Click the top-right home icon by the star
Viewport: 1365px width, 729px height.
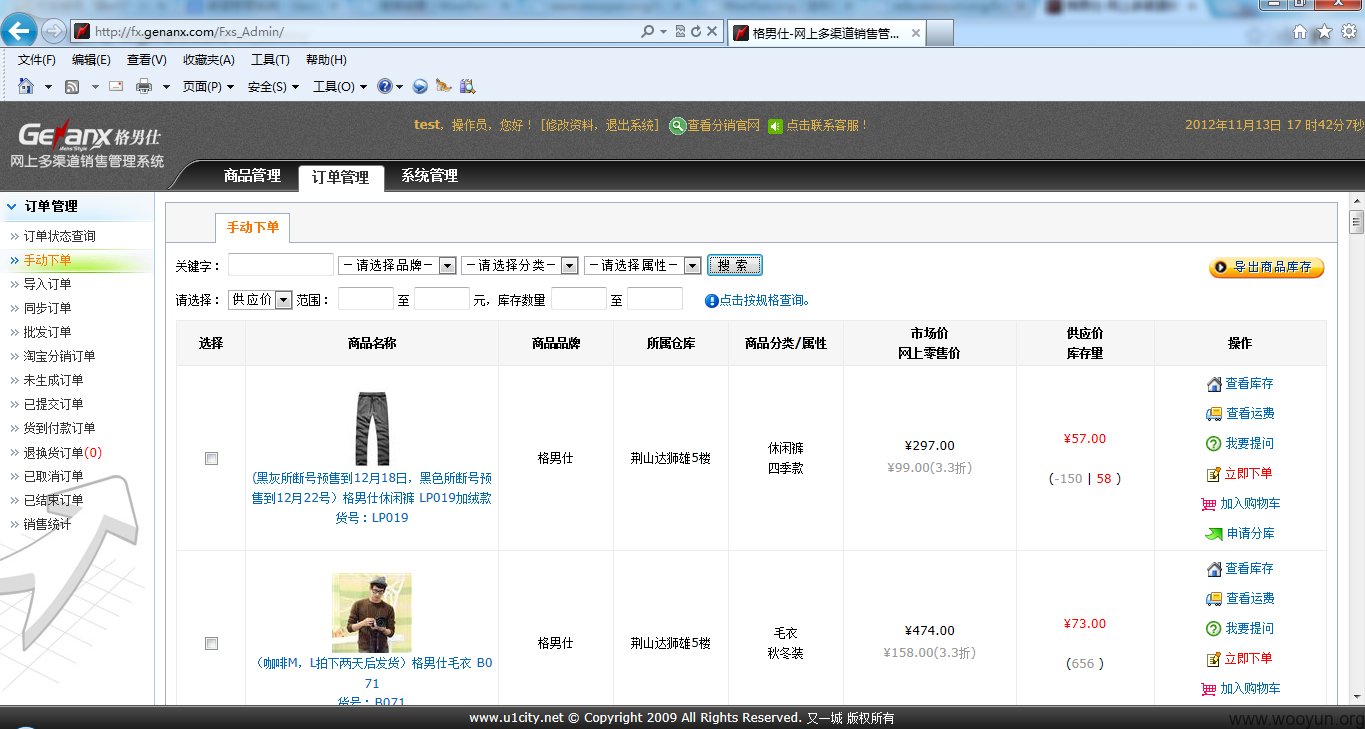coord(1300,31)
